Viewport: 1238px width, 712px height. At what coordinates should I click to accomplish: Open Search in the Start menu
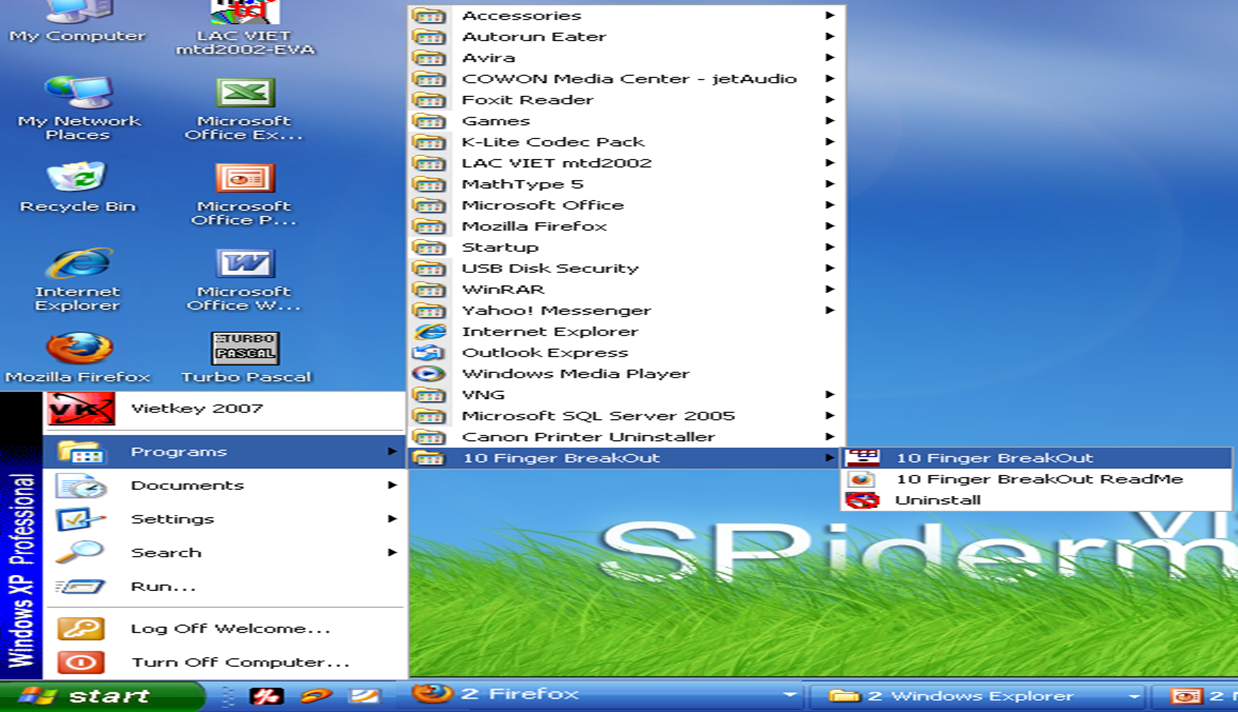pyautogui.click(x=225, y=552)
